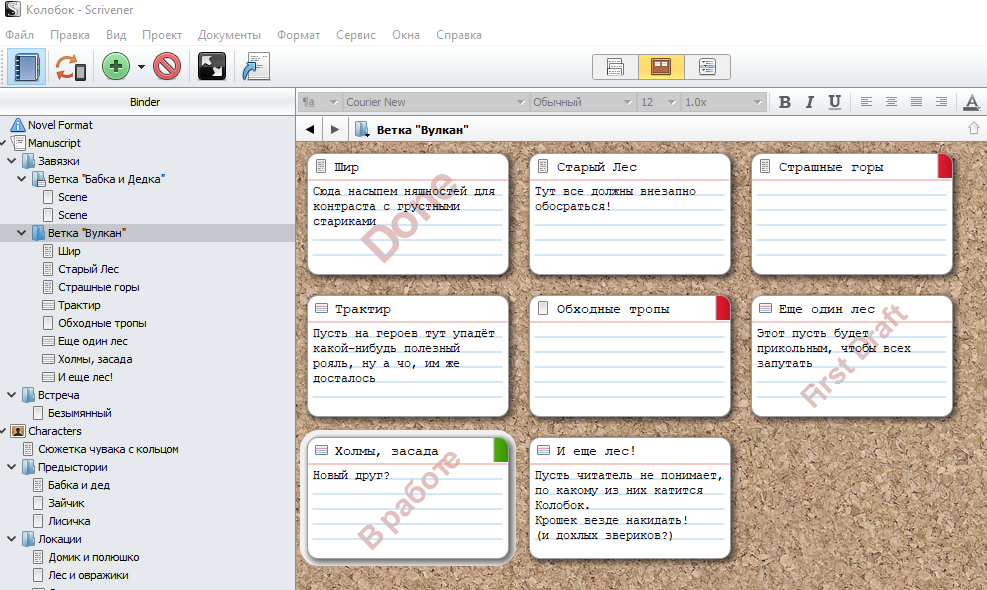Click the green Add document button
Screen dimensions: 987x590
(x=117, y=67)
